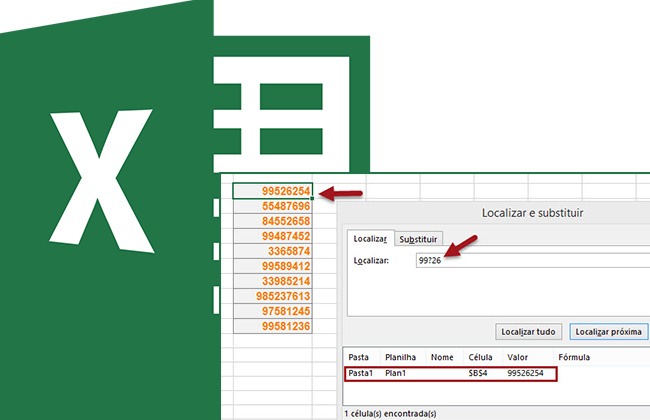Select cell containing 84552658
This screenshot has width=650, height=420.
273,221
